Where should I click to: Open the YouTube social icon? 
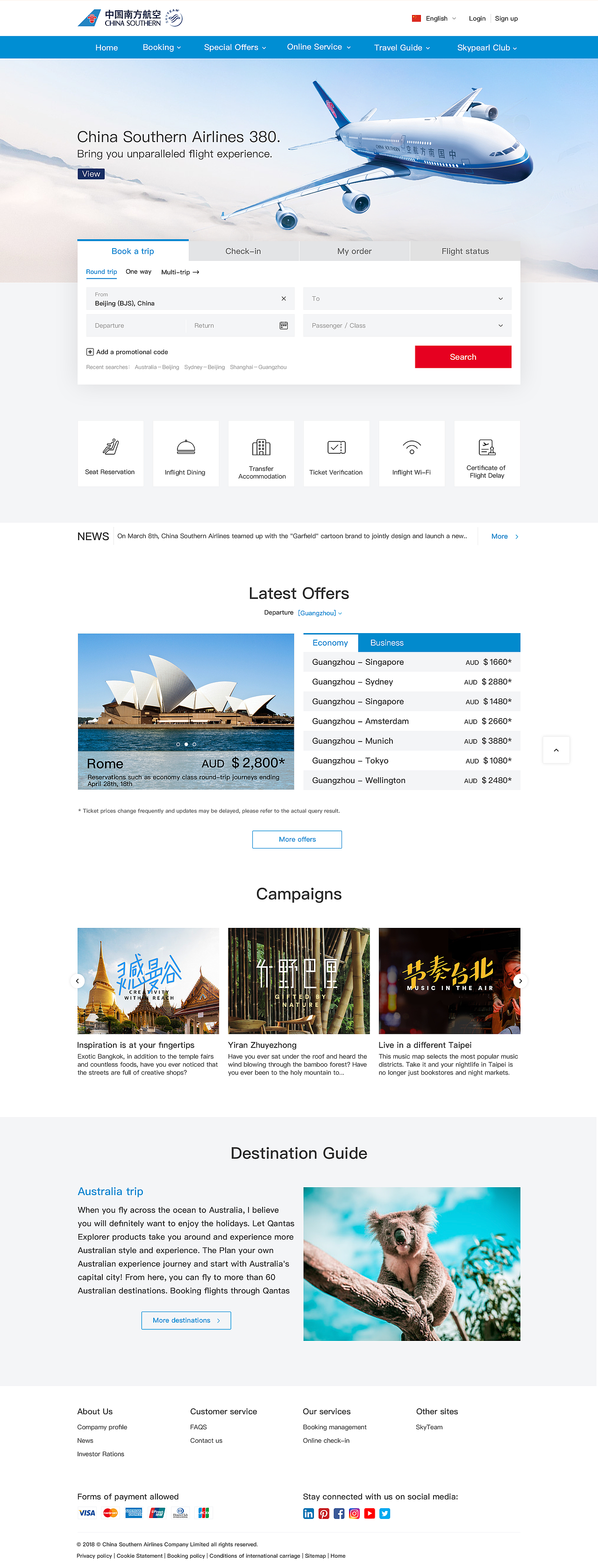369,1513
